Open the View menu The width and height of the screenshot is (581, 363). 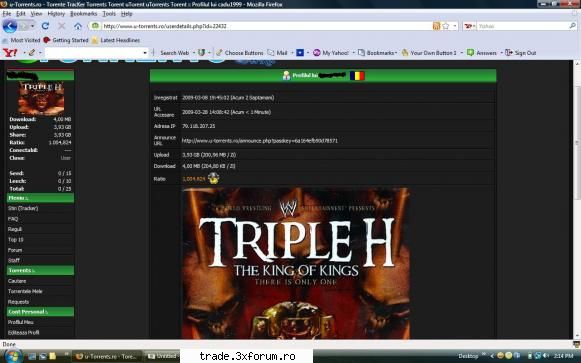pyautogui.click(x=36, y=14)
